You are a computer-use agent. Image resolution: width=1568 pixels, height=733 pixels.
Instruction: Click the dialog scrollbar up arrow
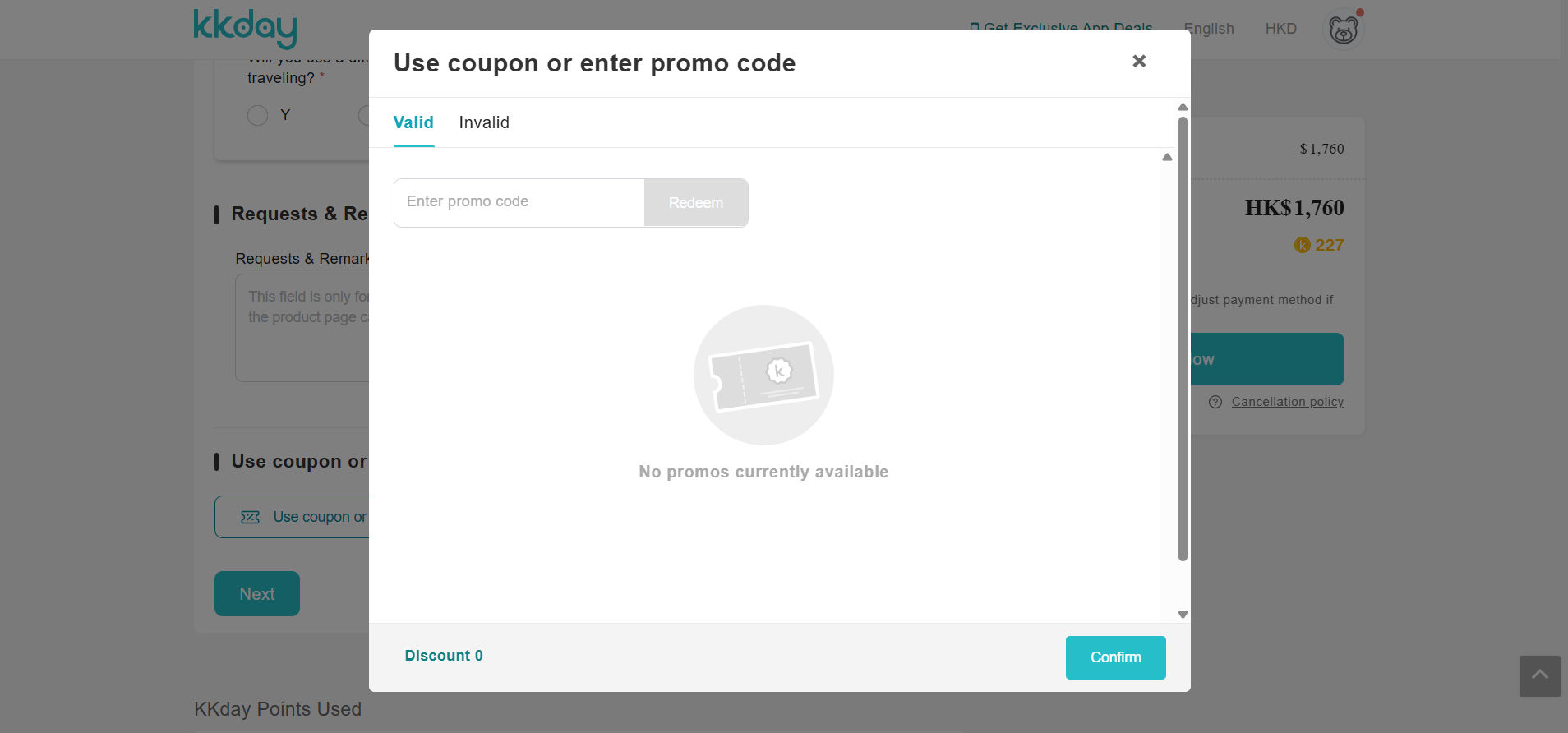coord(1183,107)
